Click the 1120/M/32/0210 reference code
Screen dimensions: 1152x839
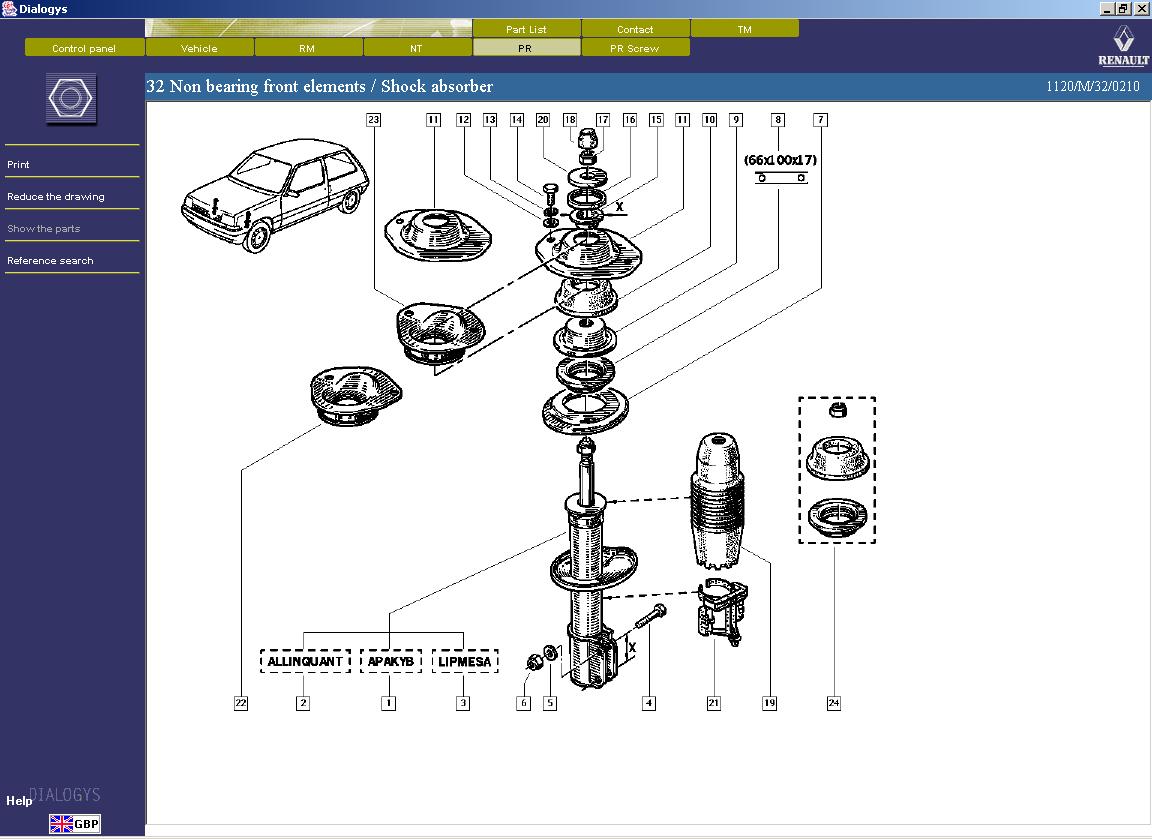click(1092, 86)
